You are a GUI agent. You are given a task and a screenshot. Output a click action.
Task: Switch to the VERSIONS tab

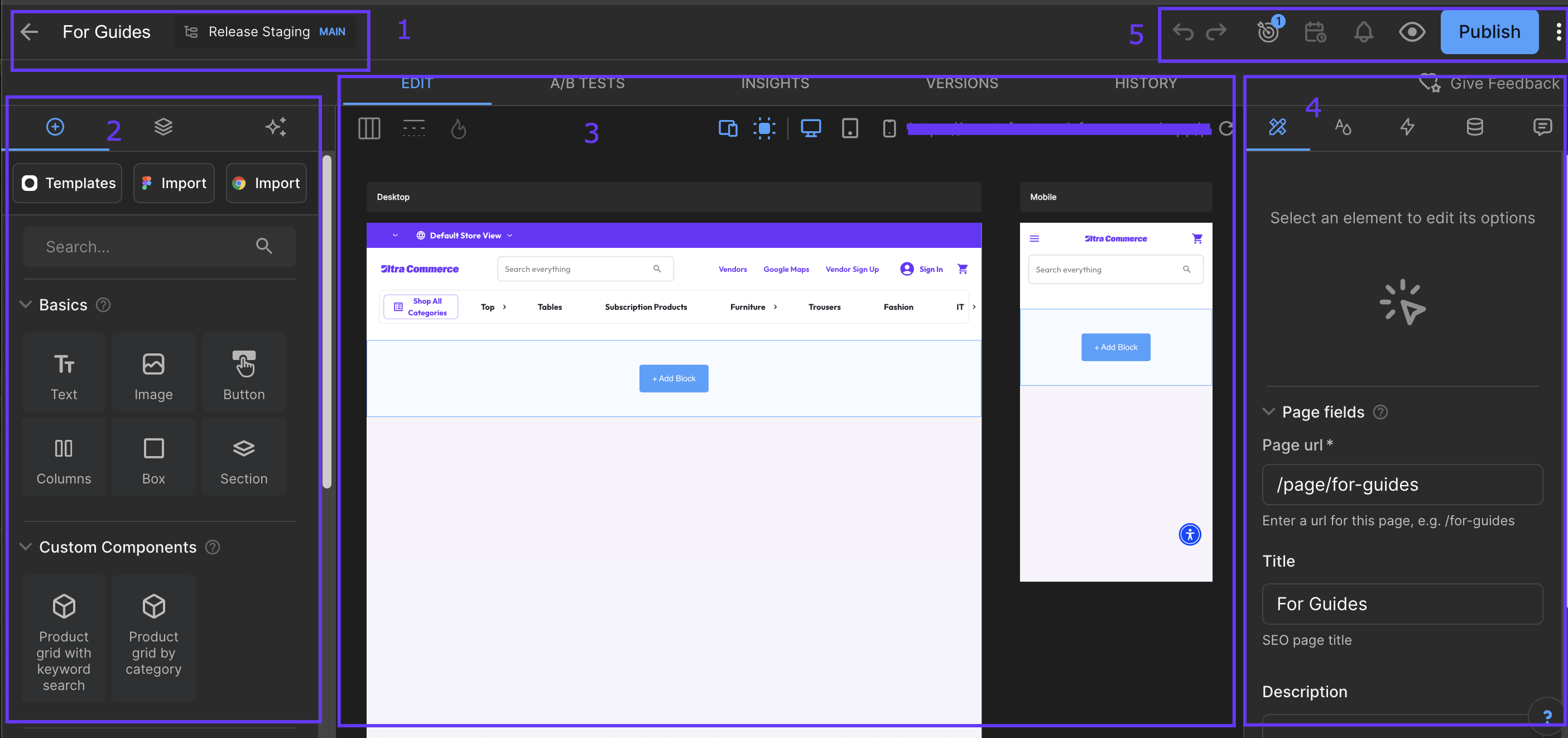962,83
